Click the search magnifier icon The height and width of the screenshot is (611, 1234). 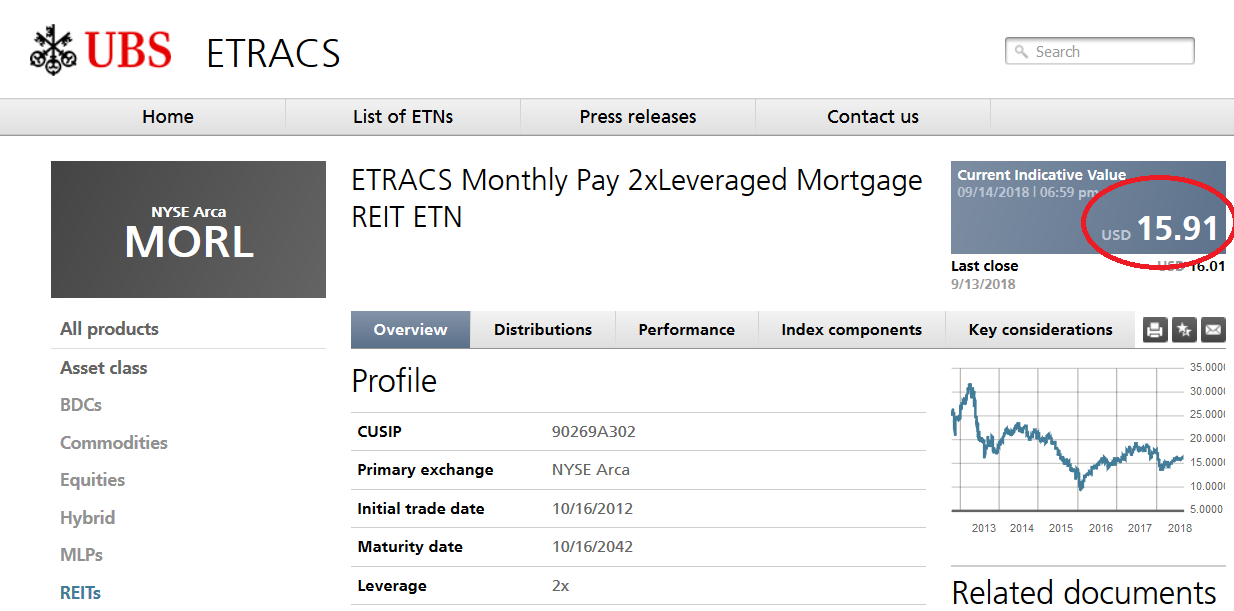coord(1021,50)
